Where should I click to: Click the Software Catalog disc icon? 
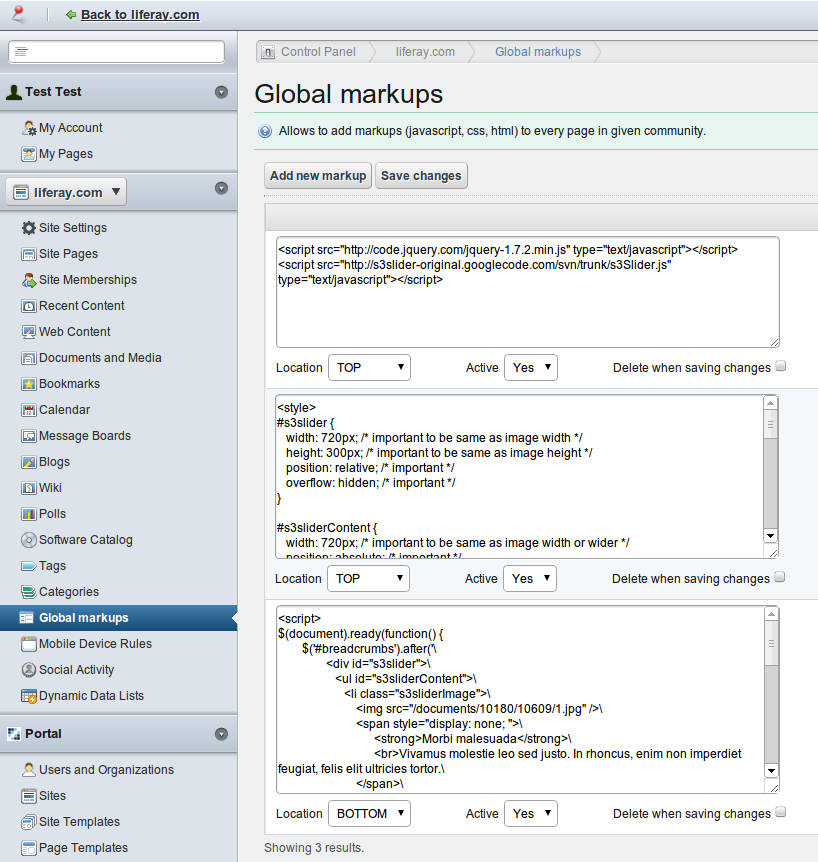29,540
